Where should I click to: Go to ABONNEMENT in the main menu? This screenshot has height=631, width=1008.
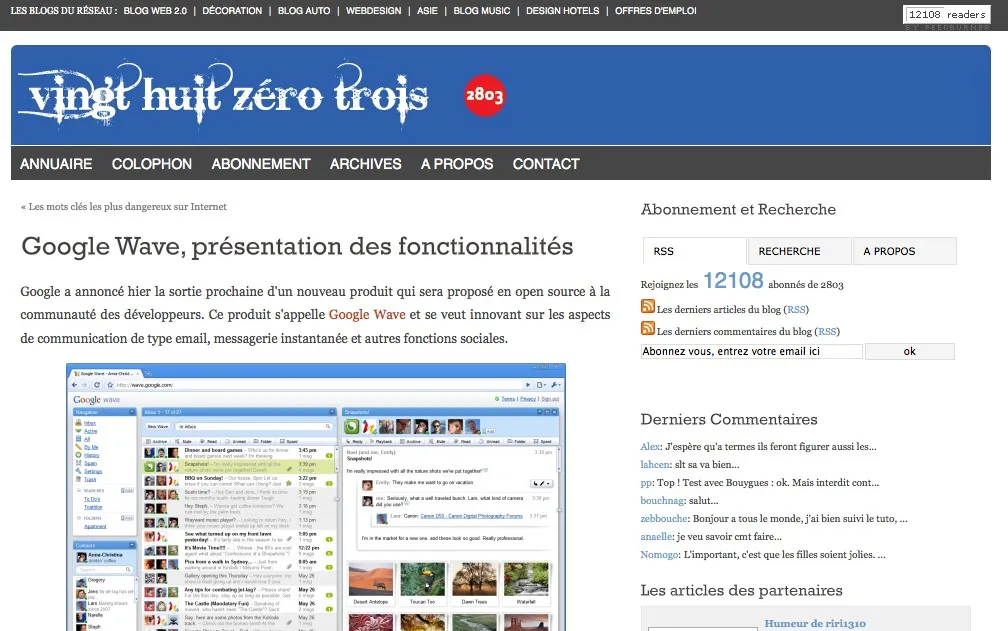(x=261, y=164)
